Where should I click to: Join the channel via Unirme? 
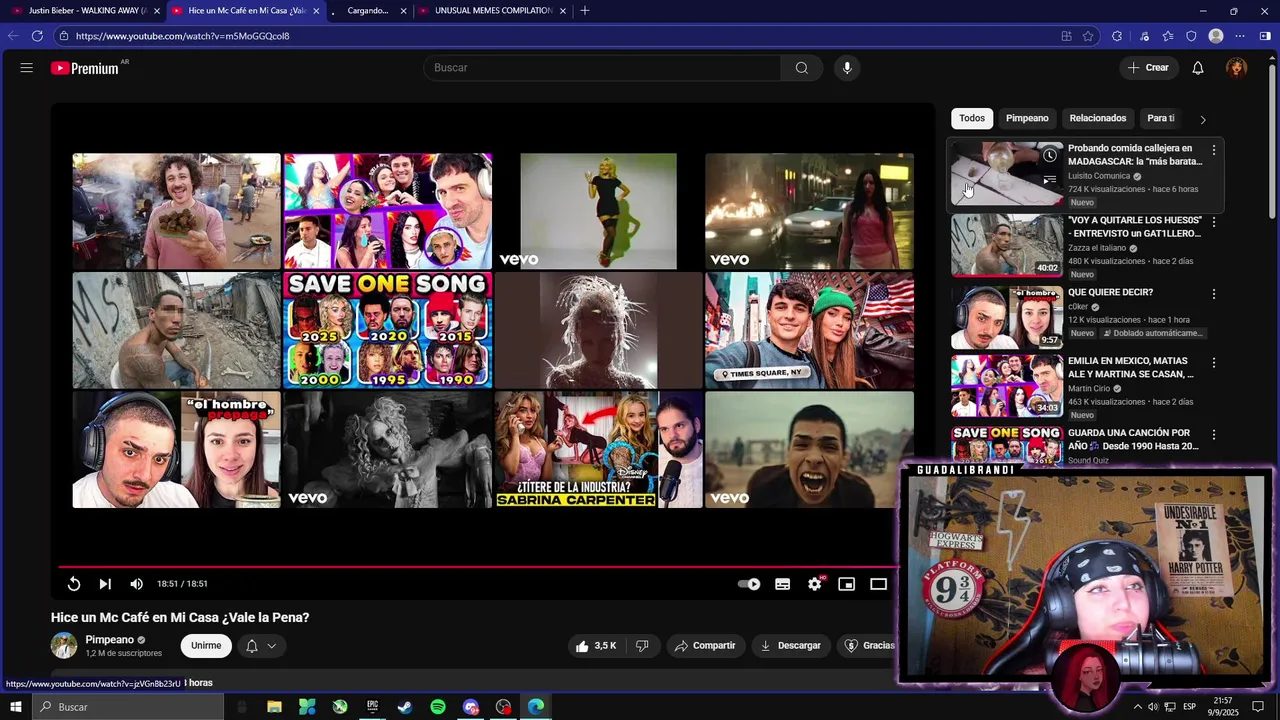coord(206,646)
